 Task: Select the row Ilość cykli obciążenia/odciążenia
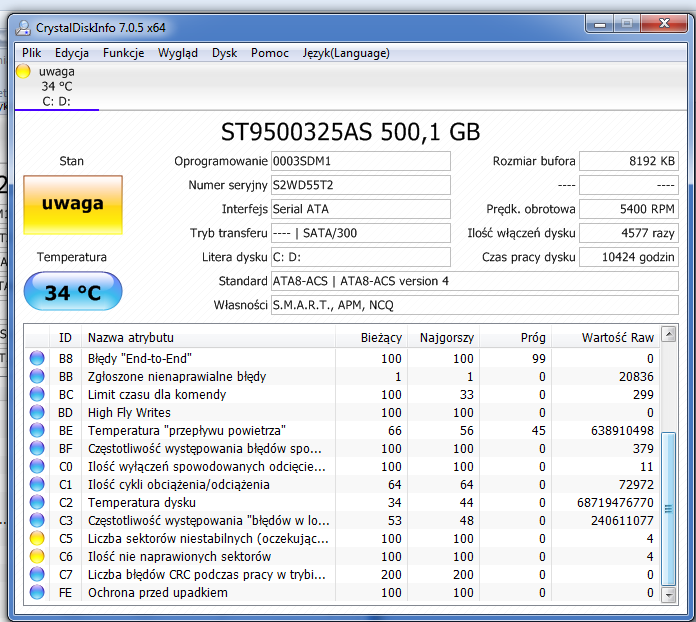[x=342, y=484]
